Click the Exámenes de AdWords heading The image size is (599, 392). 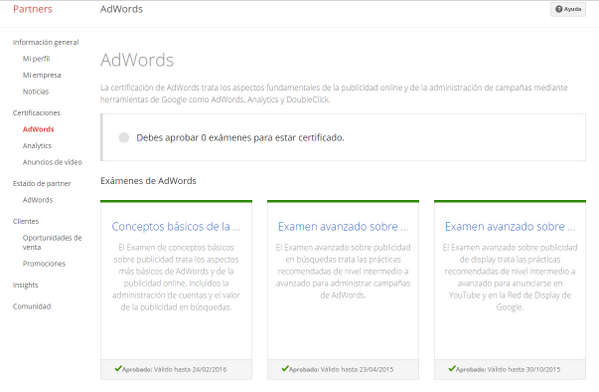coord(148,181)
